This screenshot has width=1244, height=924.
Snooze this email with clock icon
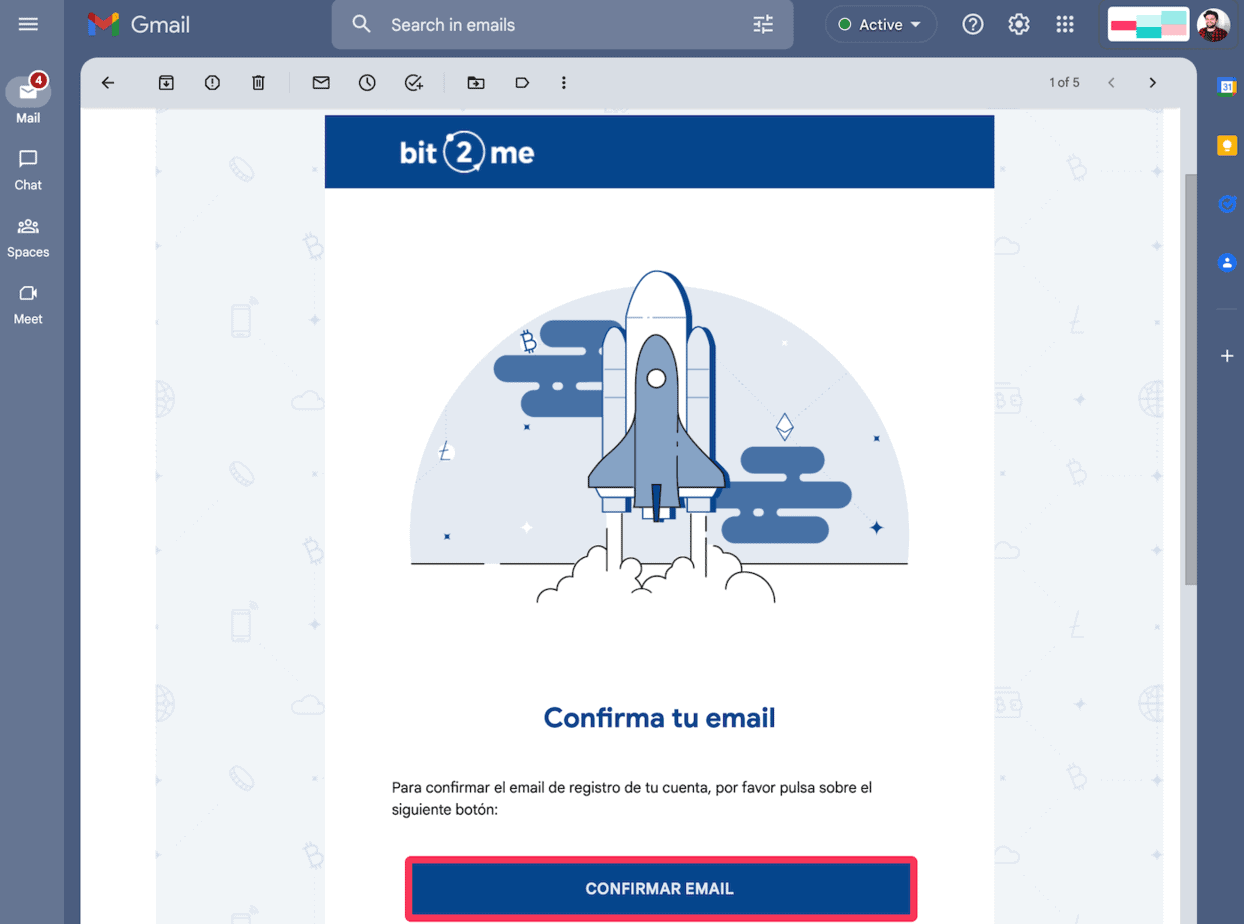point(367,83)
